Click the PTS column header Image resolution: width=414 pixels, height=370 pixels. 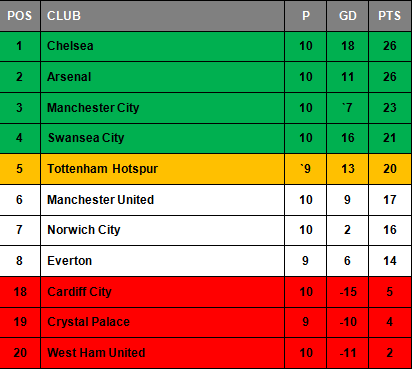point(390,16)
